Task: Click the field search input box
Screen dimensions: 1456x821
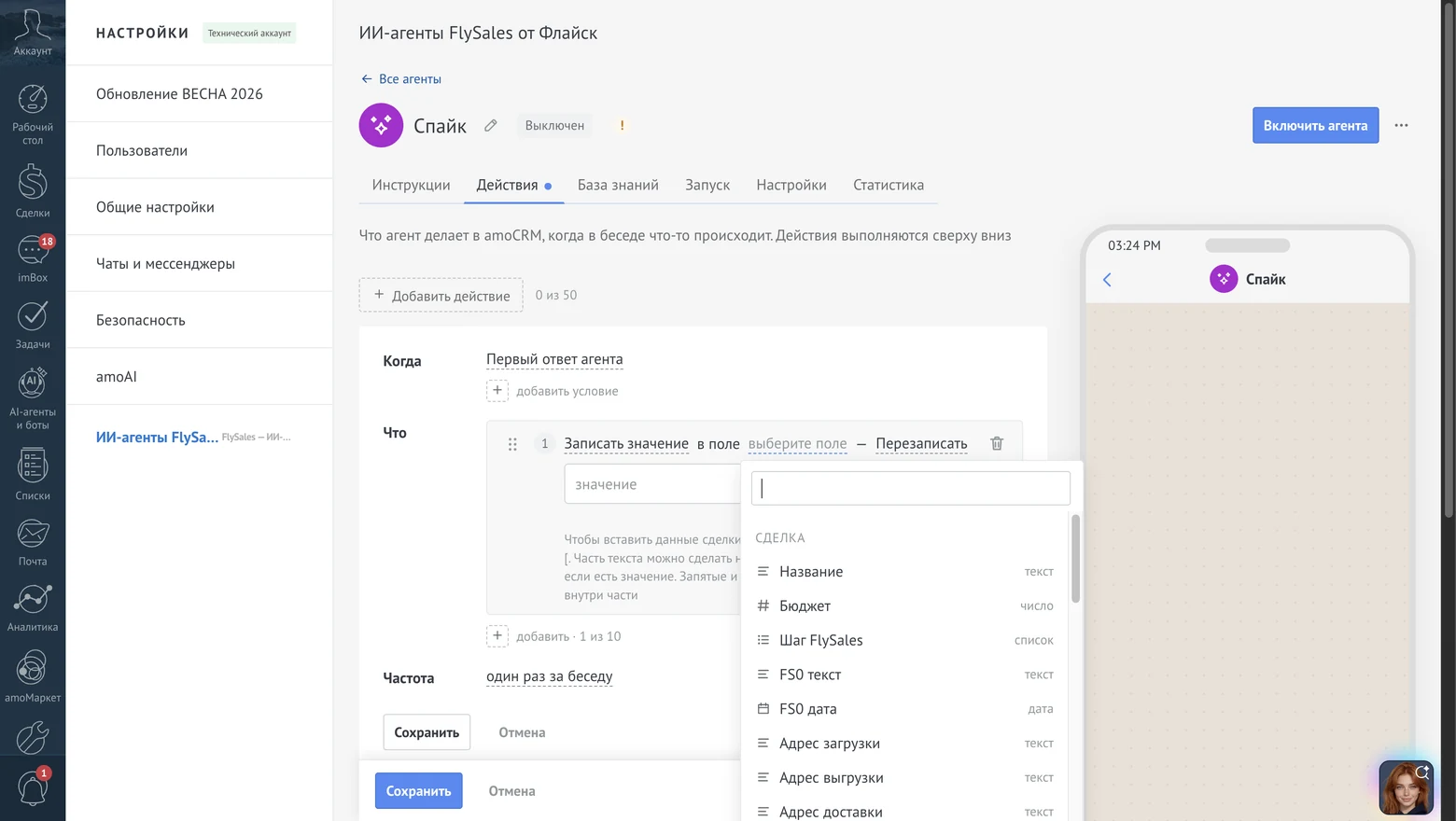Action: tap(910, 488)
